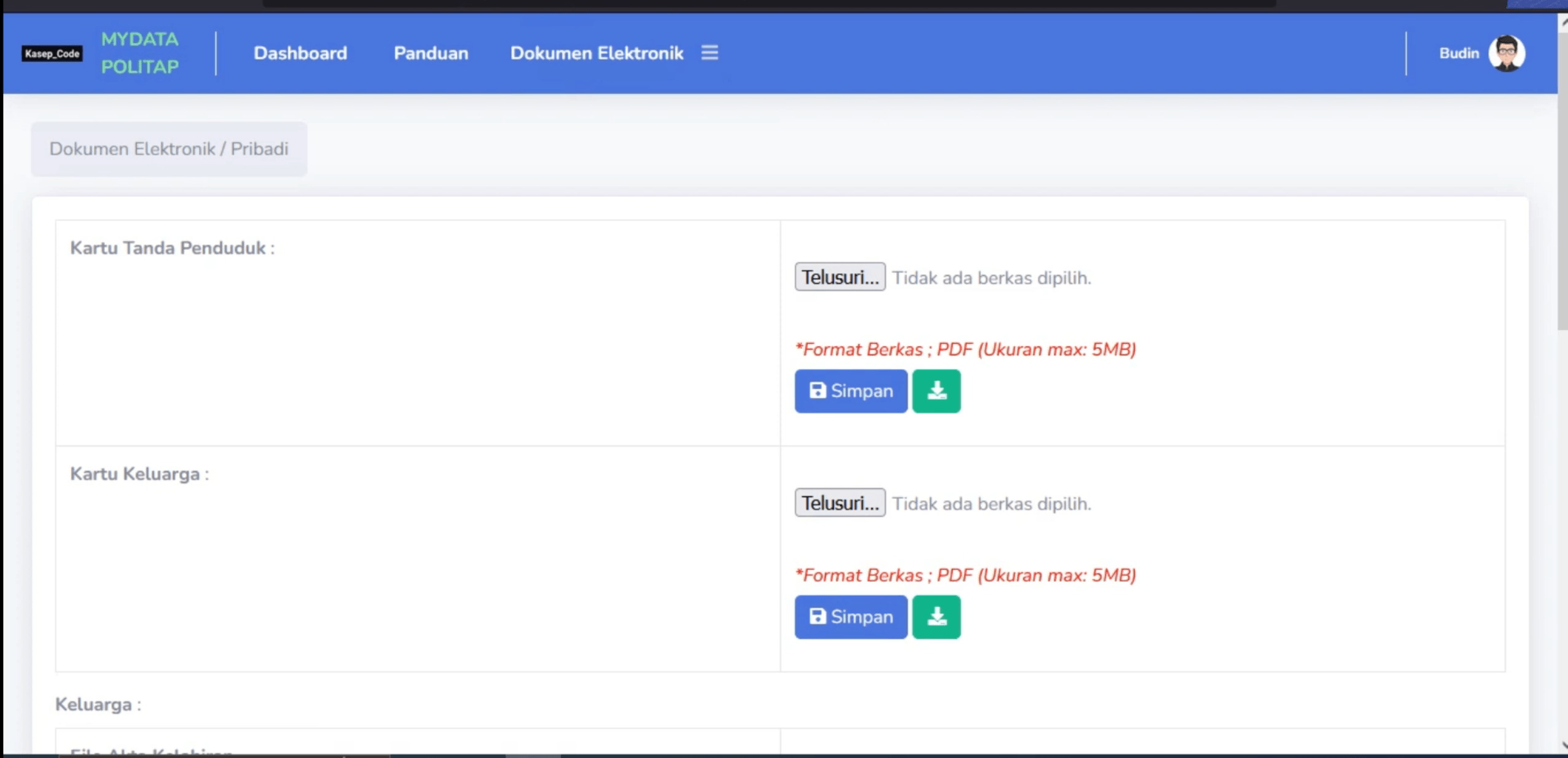The height and width of the screenshot is (758, 1568).
Task: Open the Dokumen Elektronik menu
Action: pos(596,53)
